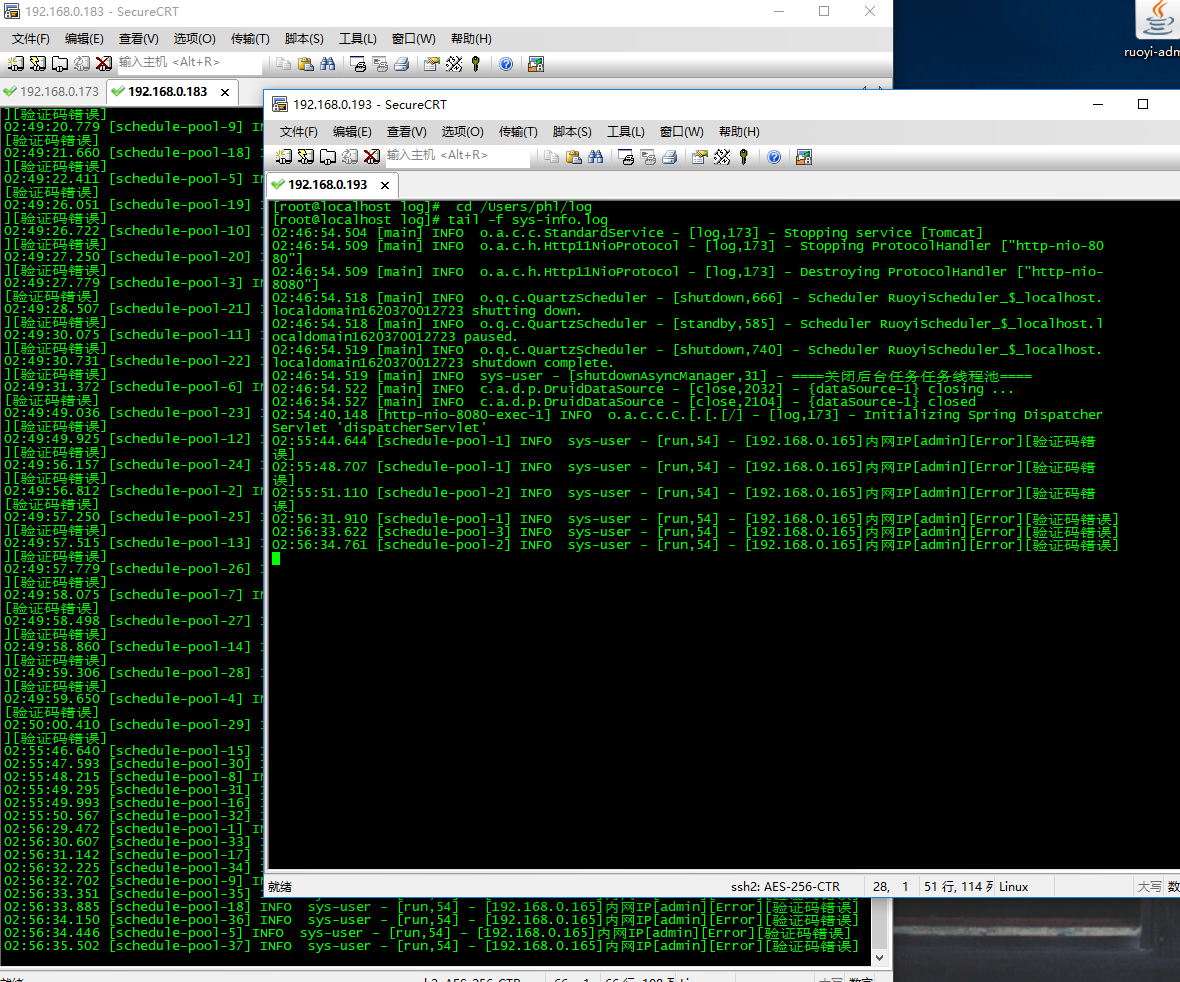Click Print Screen icon in 192.168.0.193 window

(x=626, y=157)
